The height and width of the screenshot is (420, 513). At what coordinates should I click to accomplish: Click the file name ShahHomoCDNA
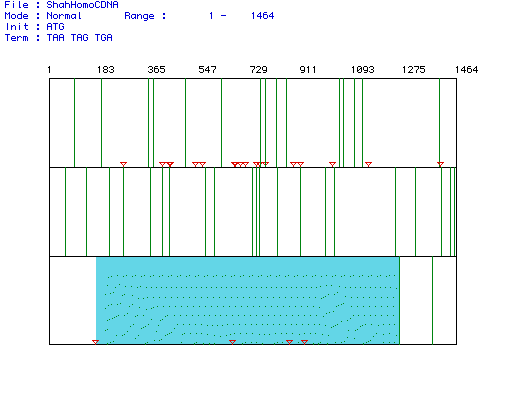82,5
